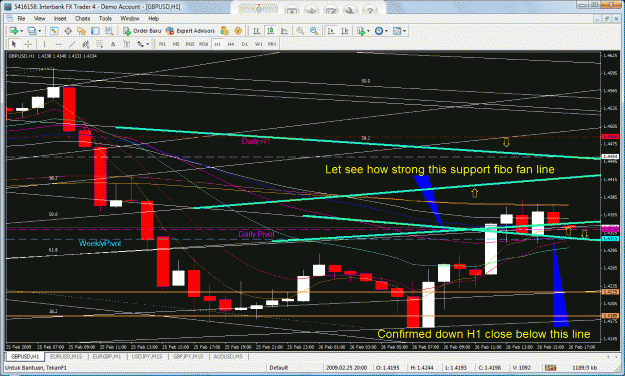Expand the Arrows objects dropdown

147,44
